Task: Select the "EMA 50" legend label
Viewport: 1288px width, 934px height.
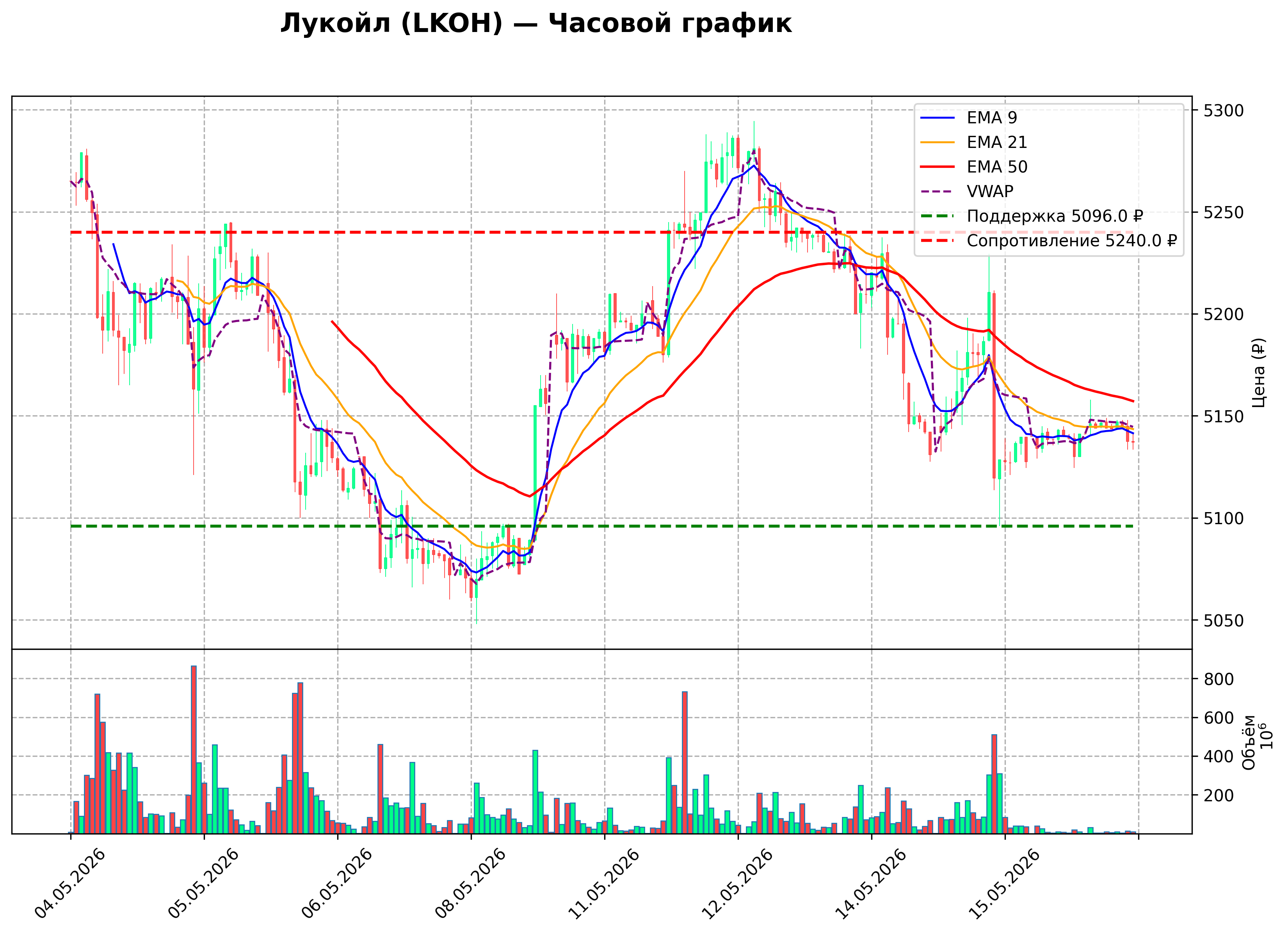Action: (x=997, y=167)
